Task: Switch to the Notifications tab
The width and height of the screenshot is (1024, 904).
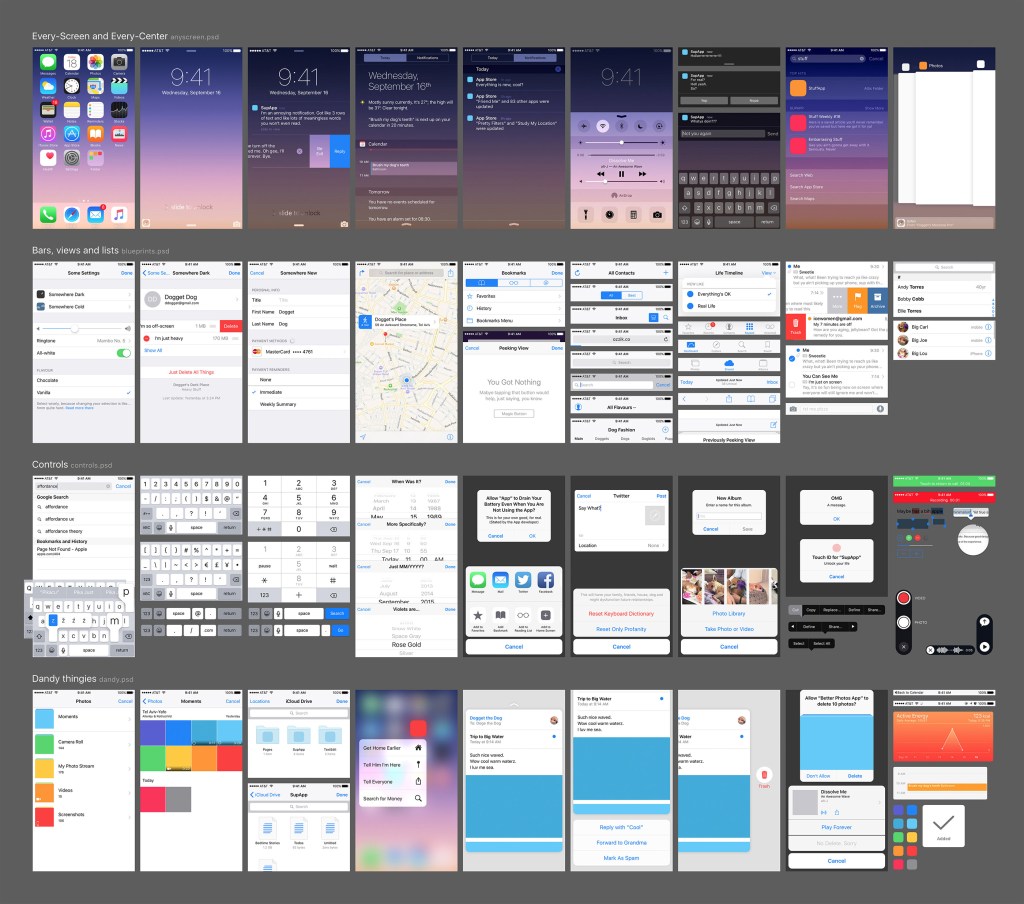Action: point(427,58)
